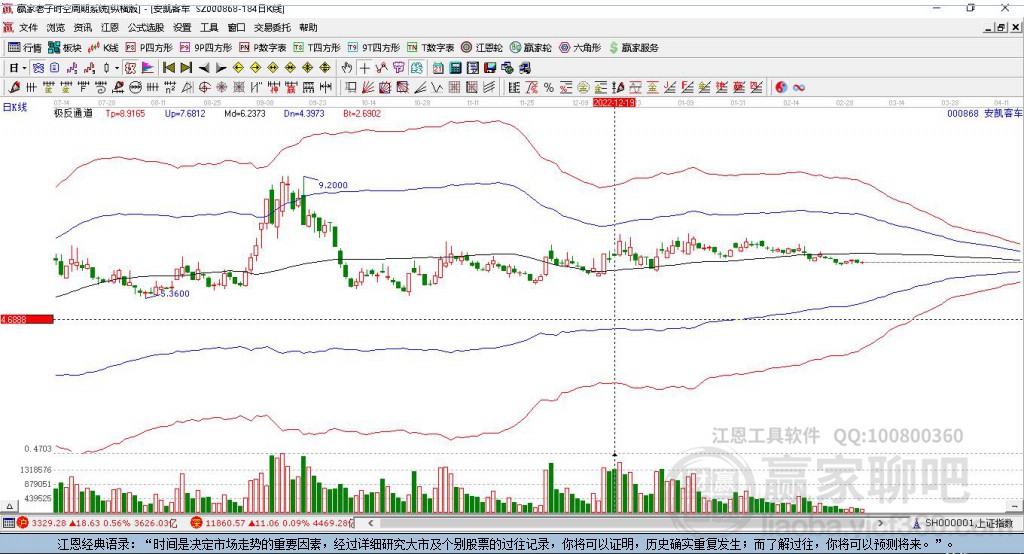Click the yin-yang circle icon

(x=781, y=87)
